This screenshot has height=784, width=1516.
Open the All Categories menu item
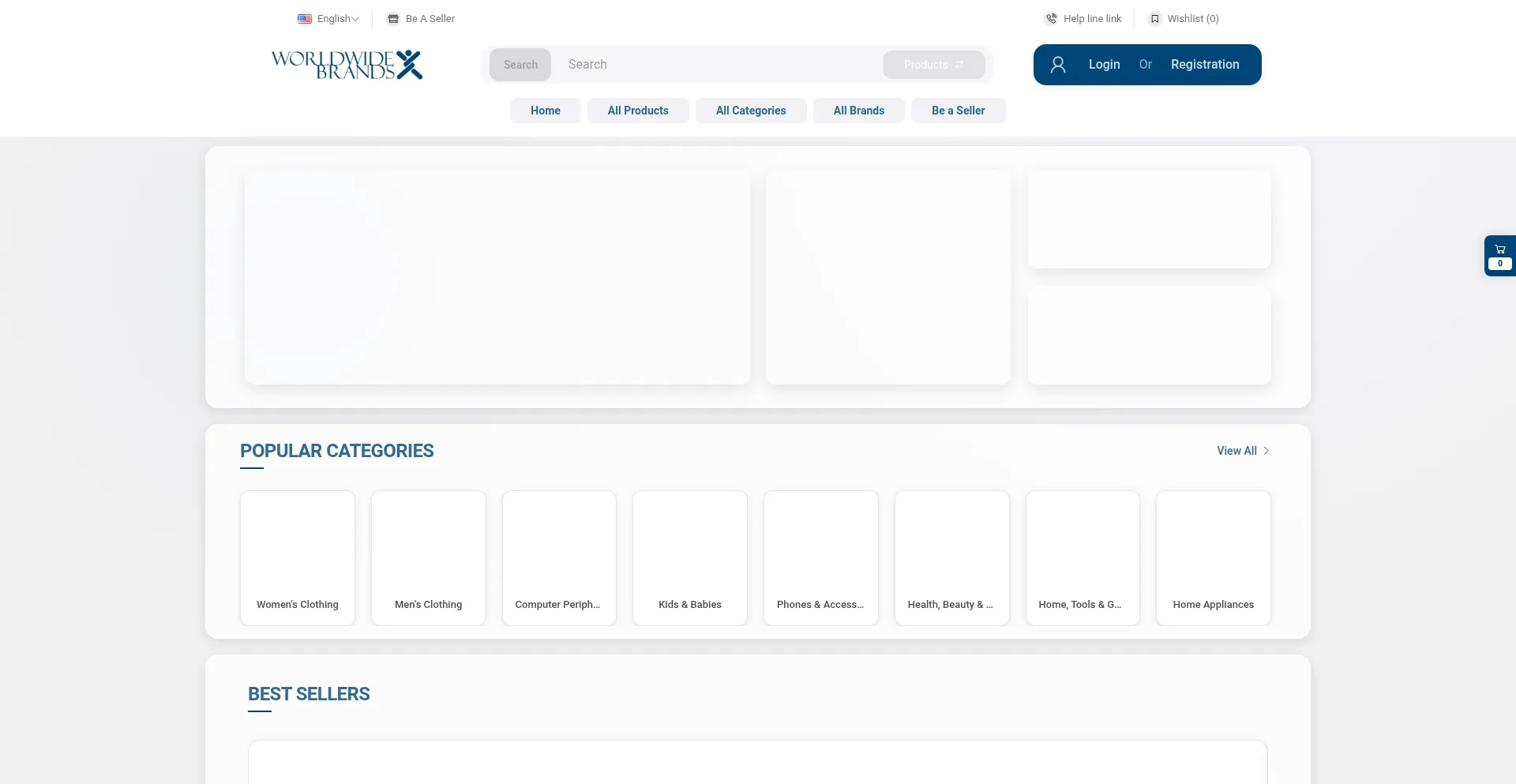coord(751,111)
